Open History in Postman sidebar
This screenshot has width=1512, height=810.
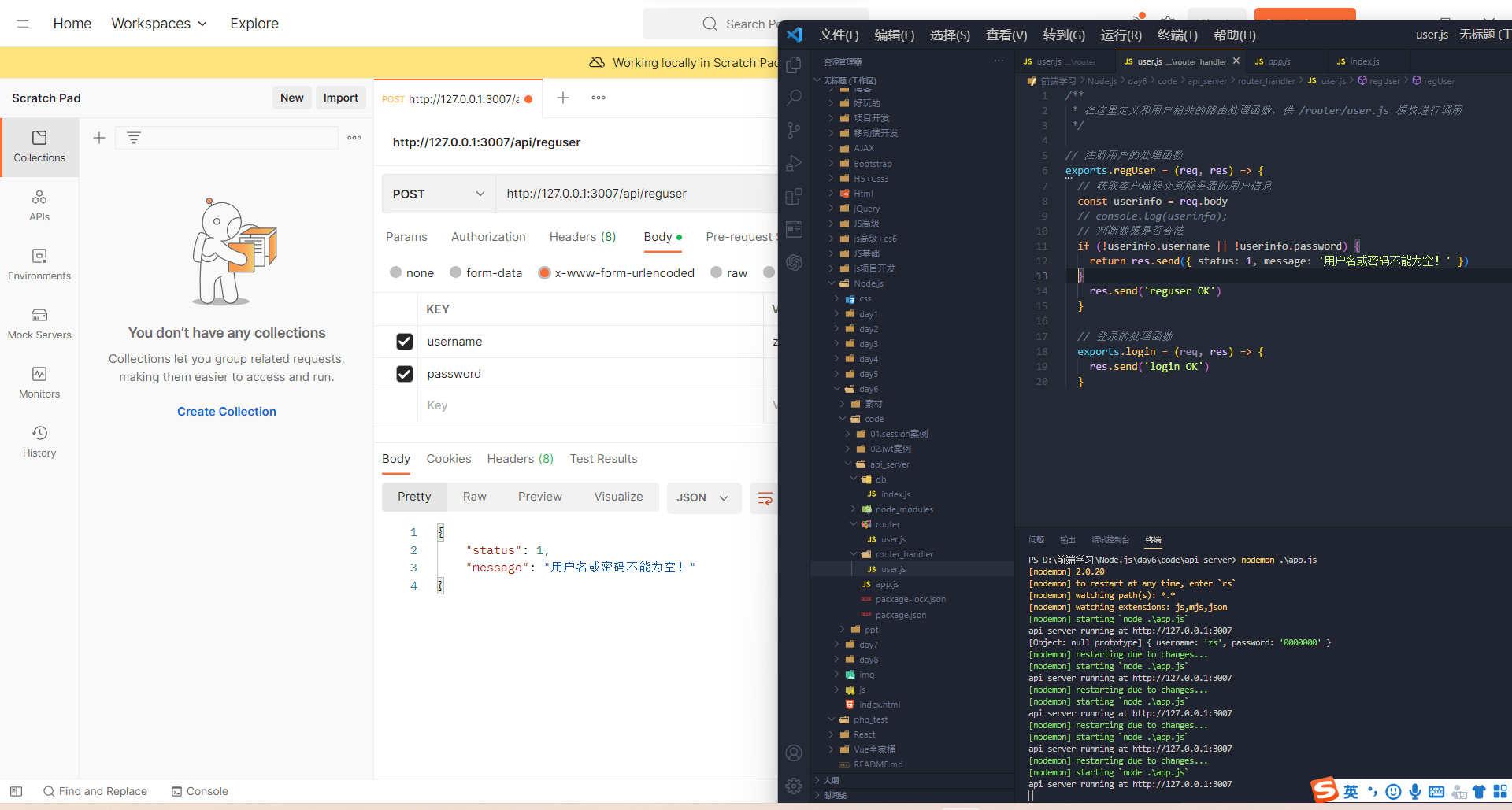[39, 442]
